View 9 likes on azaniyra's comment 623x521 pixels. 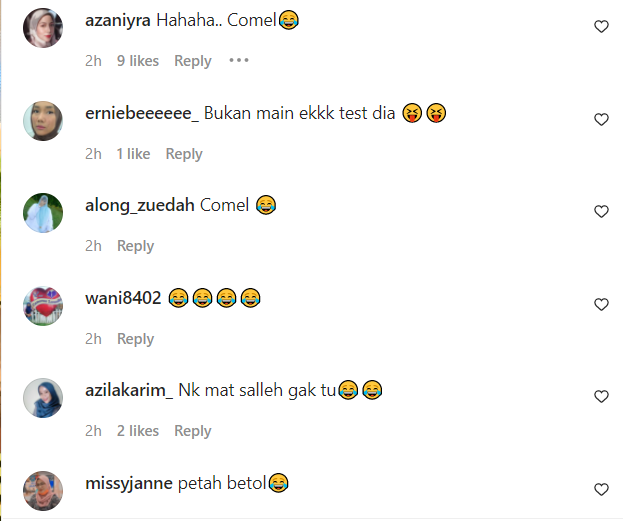coord(138,61)
